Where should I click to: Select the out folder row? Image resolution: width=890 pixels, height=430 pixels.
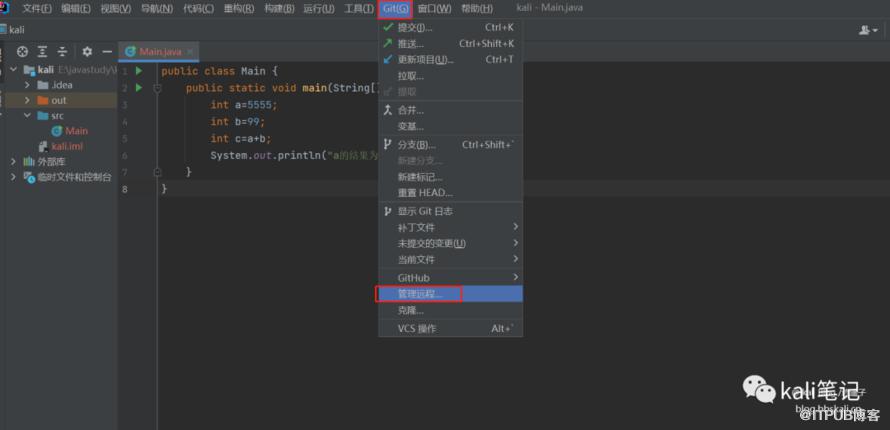(59, 100)
